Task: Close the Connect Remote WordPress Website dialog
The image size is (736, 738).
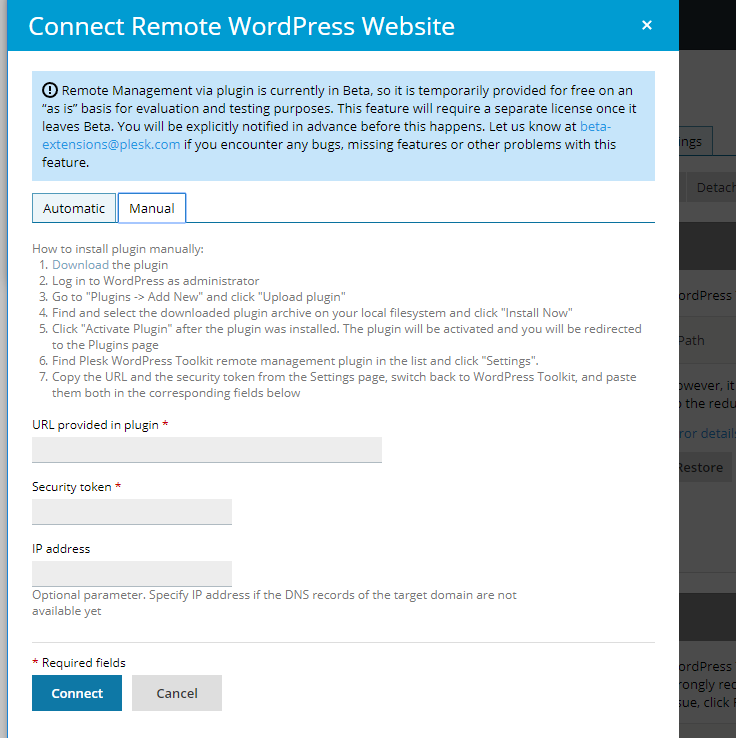Action: [x=647, y=25]
